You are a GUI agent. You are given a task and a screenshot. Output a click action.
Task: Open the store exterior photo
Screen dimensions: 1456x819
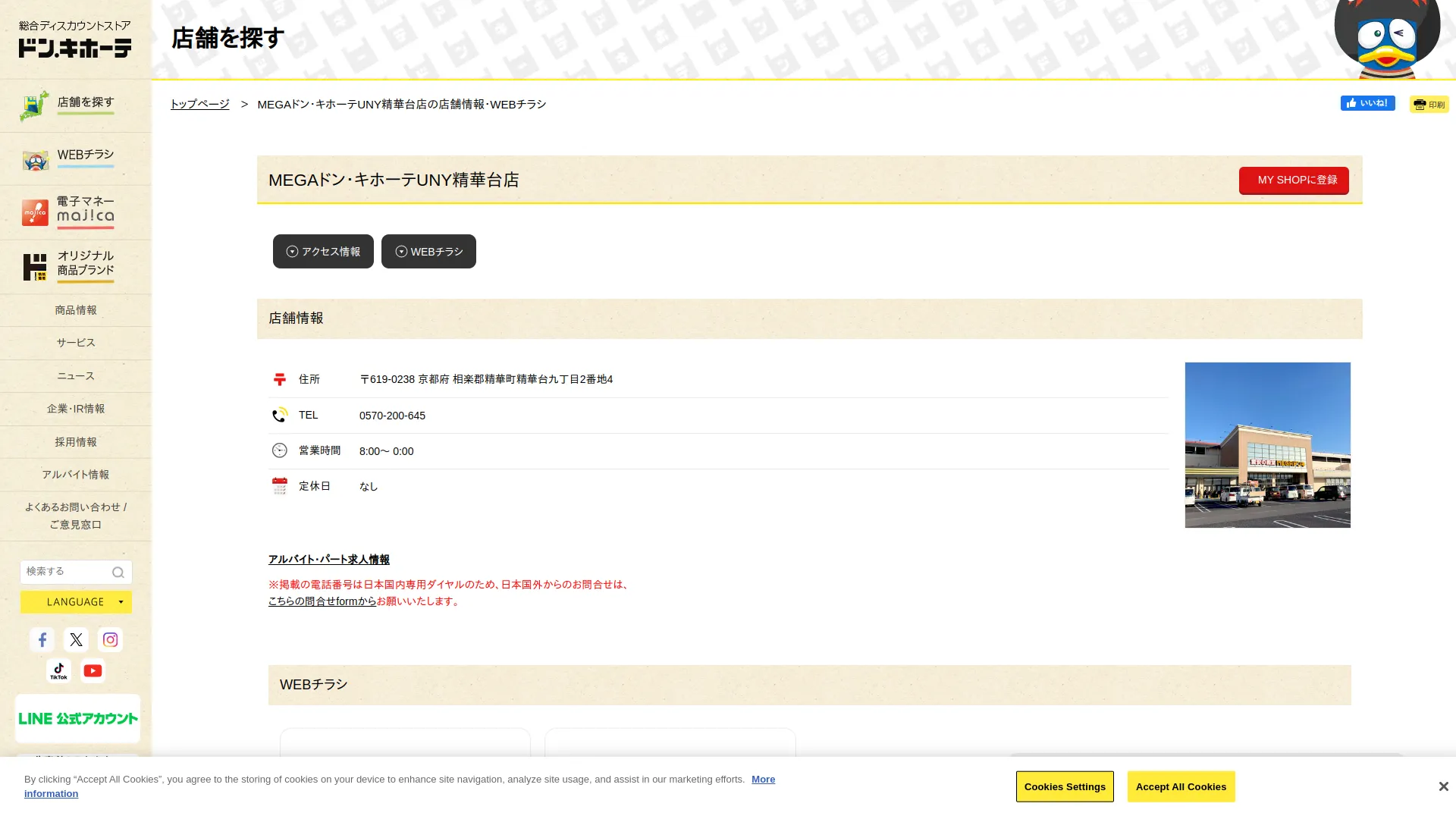(1268, 445)
